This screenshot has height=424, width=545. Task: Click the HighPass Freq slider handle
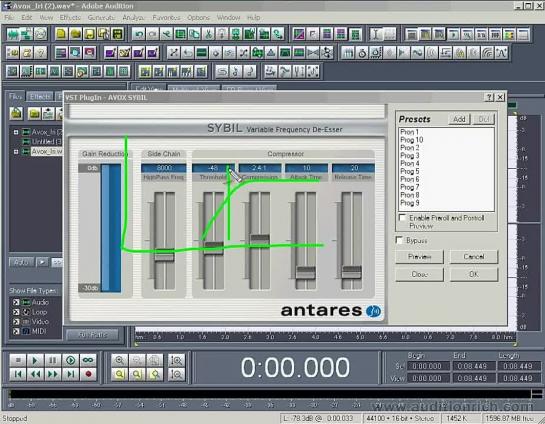(164, 255)
